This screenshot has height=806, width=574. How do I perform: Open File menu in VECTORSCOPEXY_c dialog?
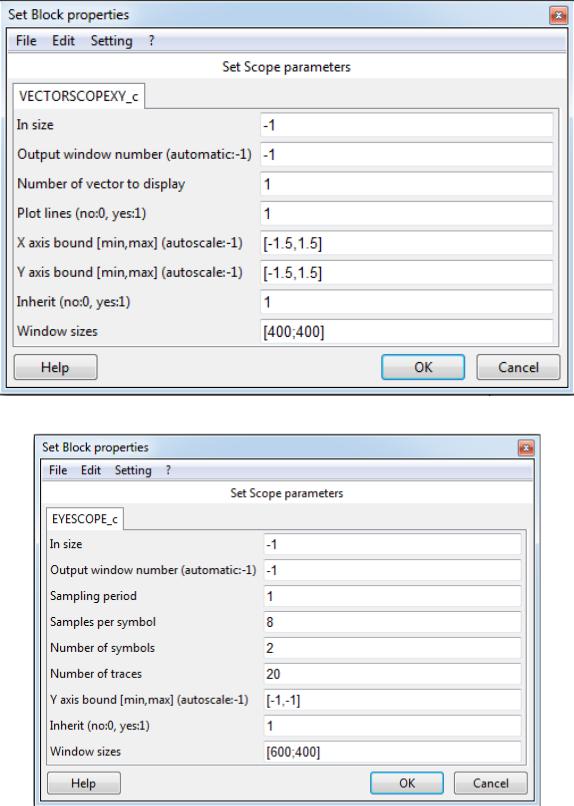click(26, 41)
